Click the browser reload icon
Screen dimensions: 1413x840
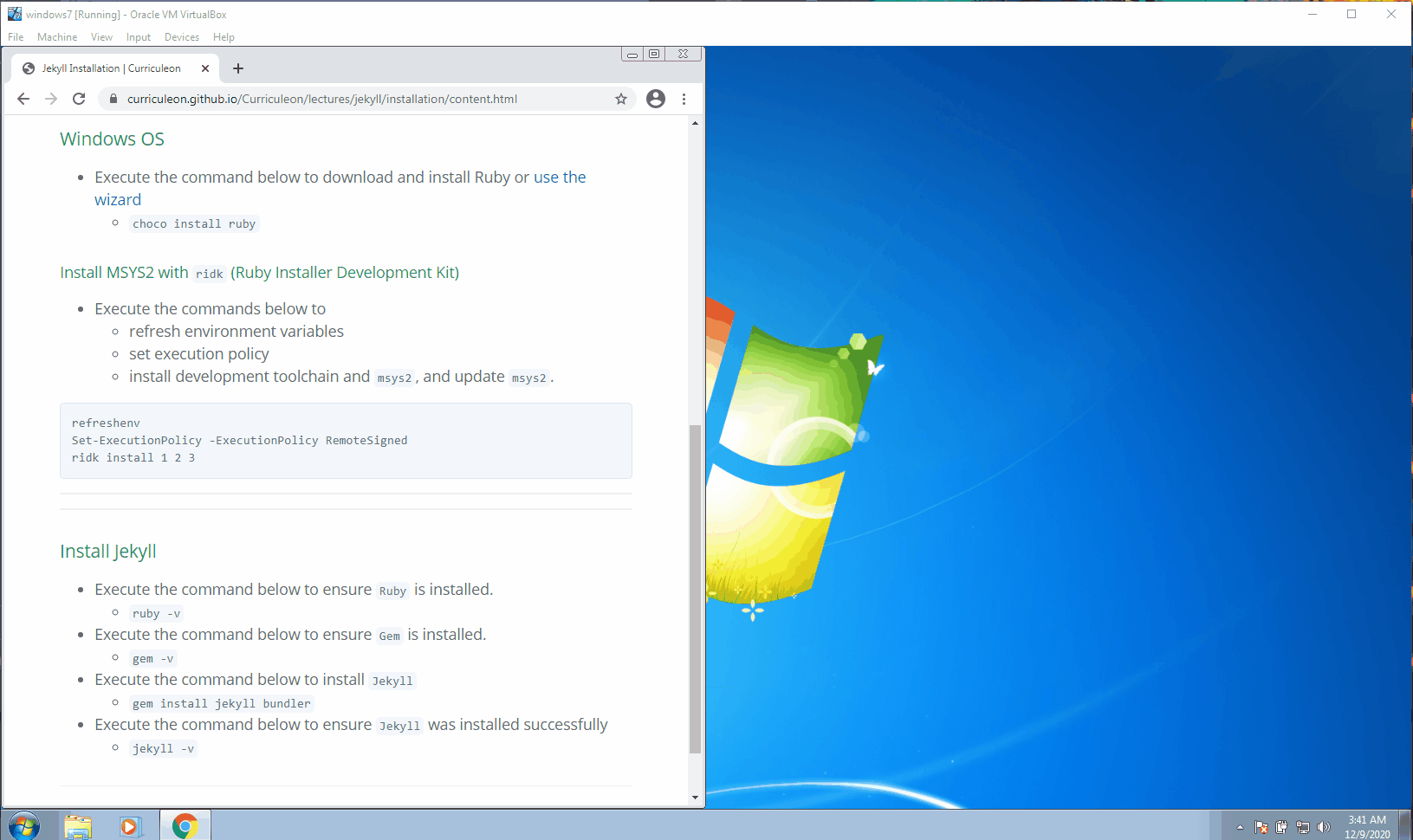(x=79, y=99)
